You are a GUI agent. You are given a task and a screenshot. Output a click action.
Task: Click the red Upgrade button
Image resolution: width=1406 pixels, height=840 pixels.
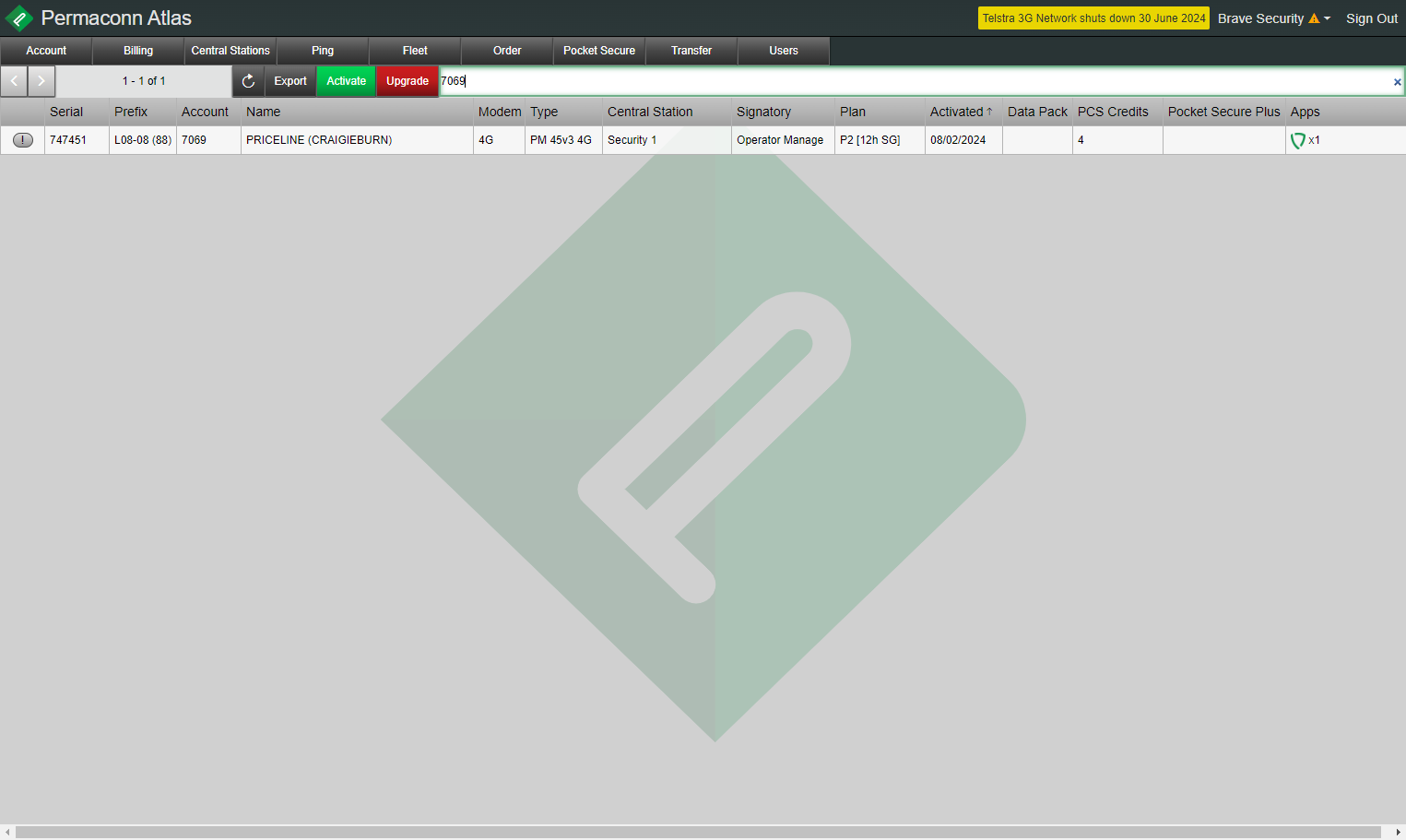(408, 81)
